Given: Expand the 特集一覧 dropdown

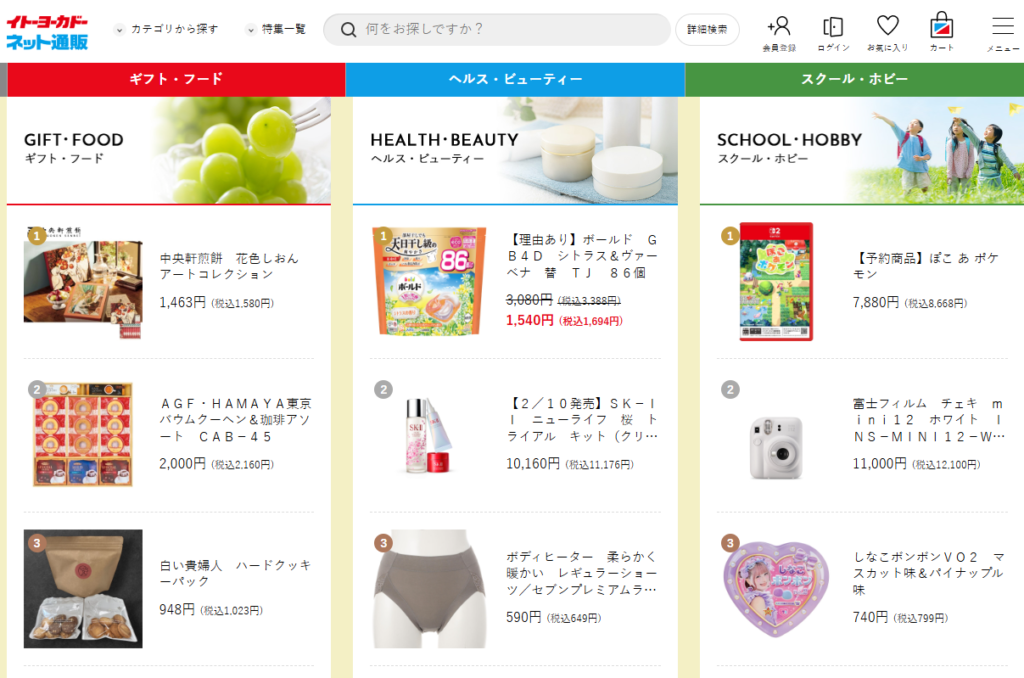Looking at the screenshot, I should tap(276, 29).
